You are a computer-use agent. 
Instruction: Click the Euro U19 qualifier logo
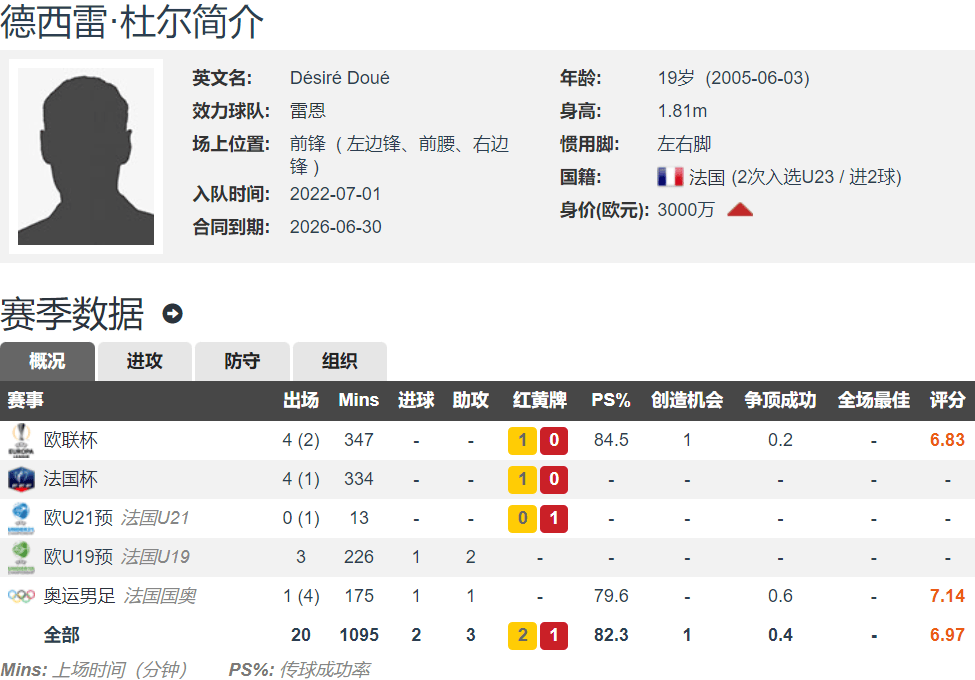pyautogui.click(x=21, y=557)
